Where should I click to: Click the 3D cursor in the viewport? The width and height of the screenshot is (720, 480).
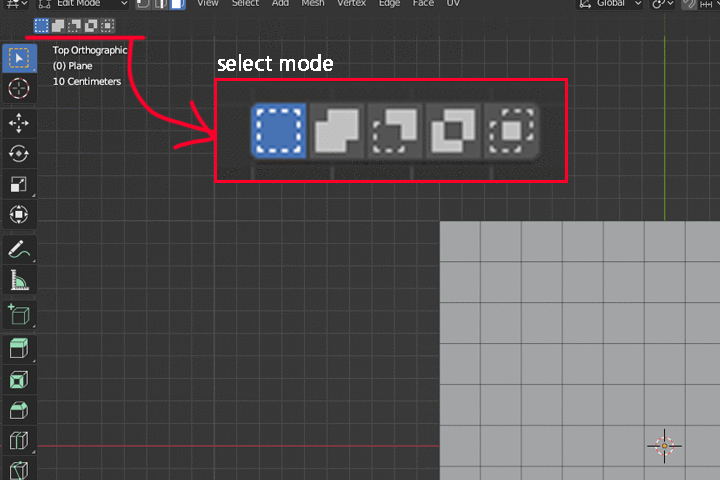coord(664,446)
